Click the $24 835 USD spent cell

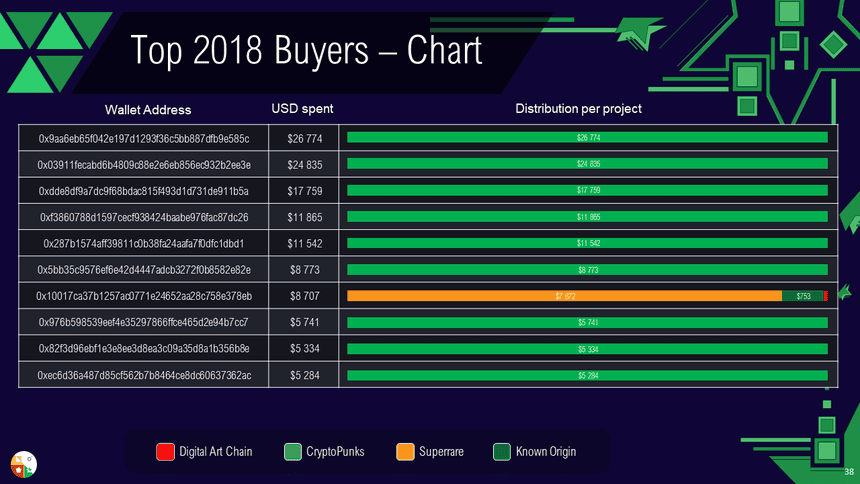point(303,164)
